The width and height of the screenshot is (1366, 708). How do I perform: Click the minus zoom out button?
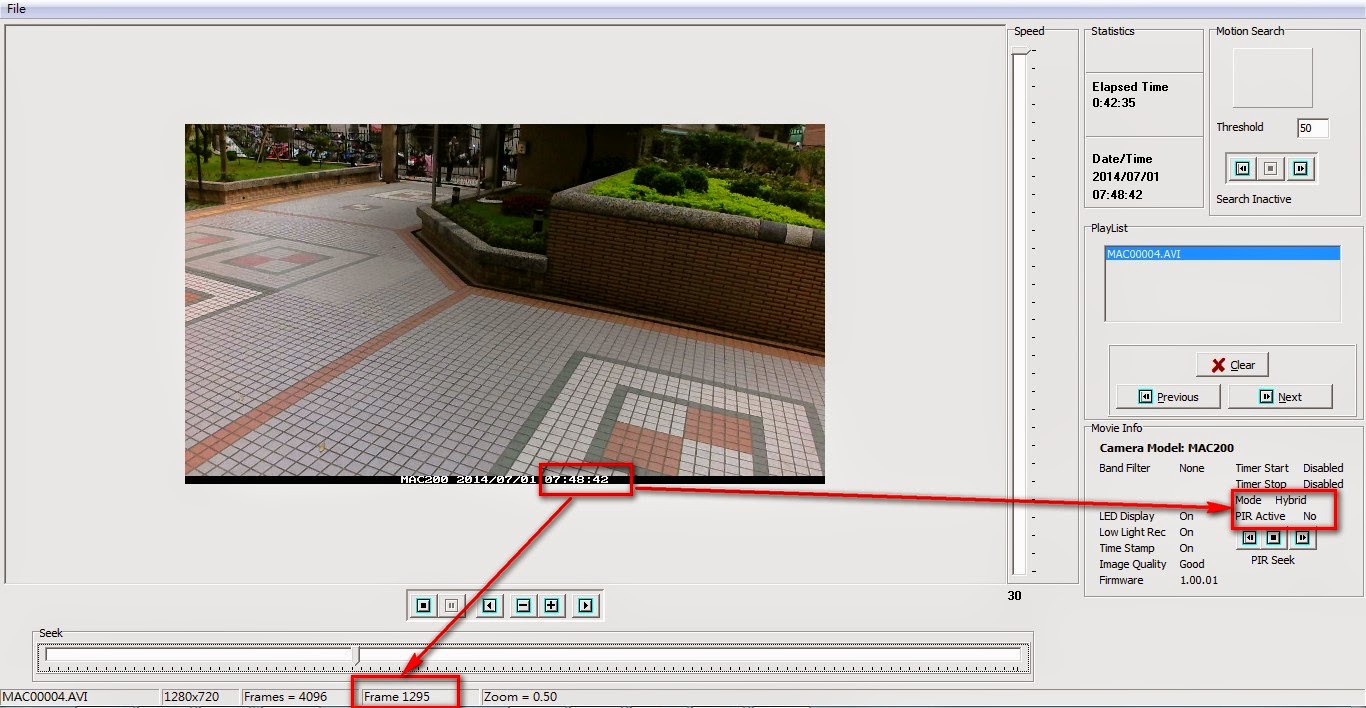[x=523, y=605]
